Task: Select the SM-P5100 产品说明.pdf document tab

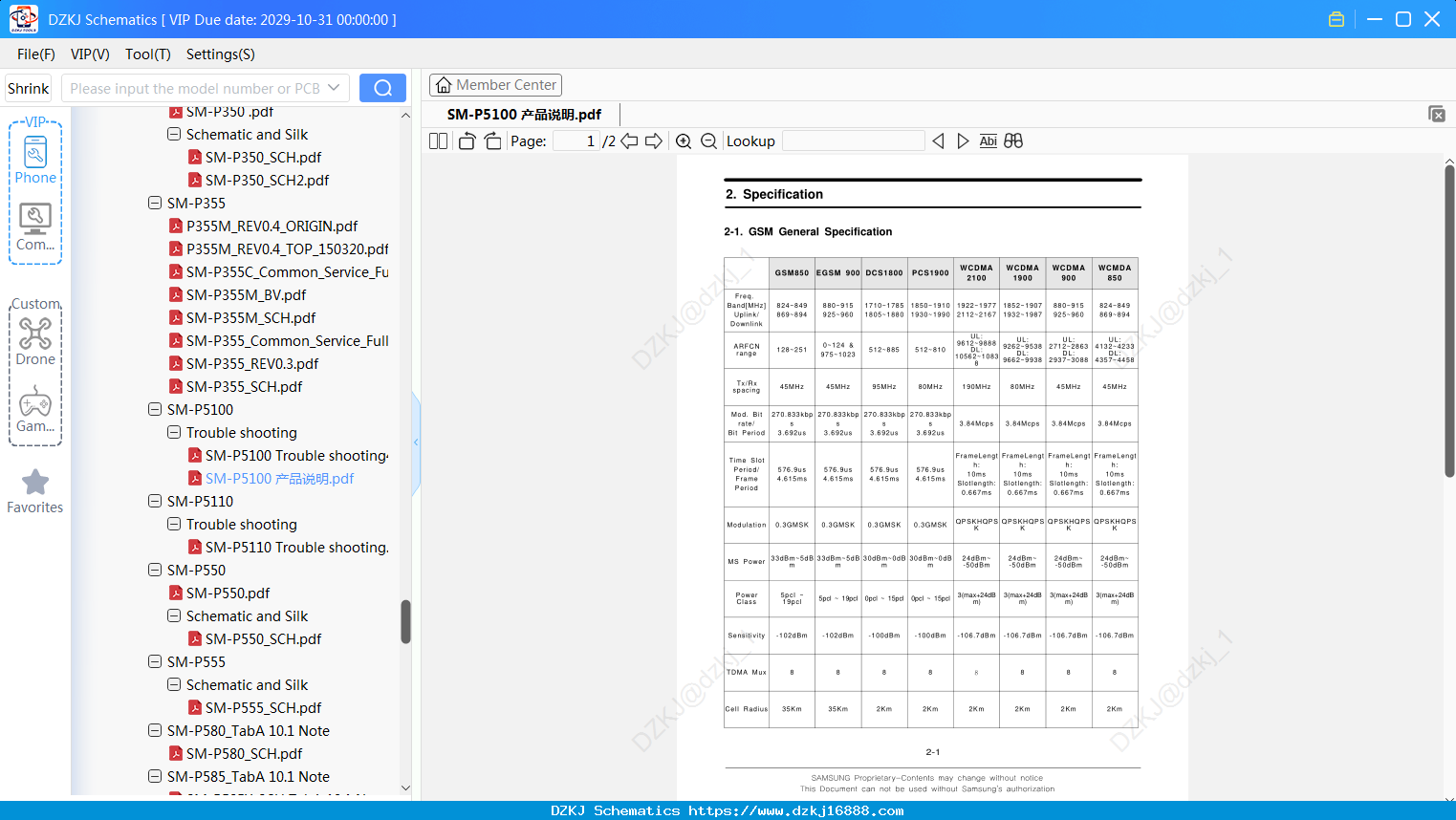Action: pos(524,115)
